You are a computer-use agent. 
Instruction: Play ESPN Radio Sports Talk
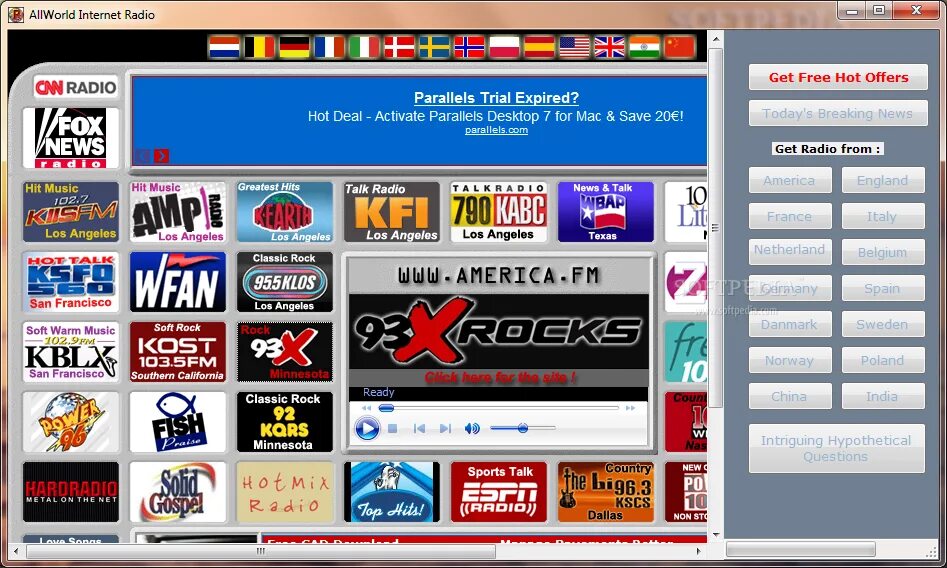pos(499,492)
